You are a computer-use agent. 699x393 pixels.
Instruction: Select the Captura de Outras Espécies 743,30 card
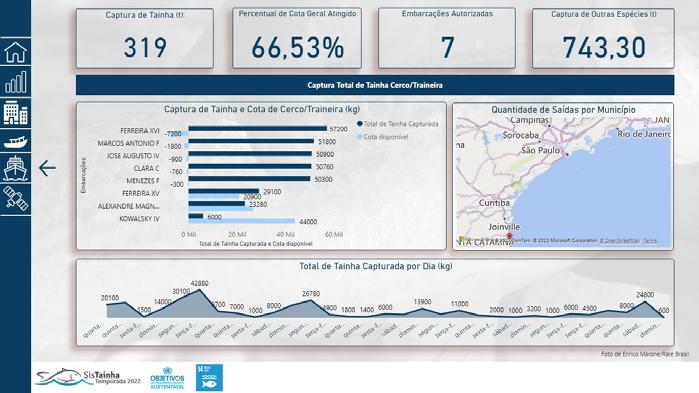[603, 38]
